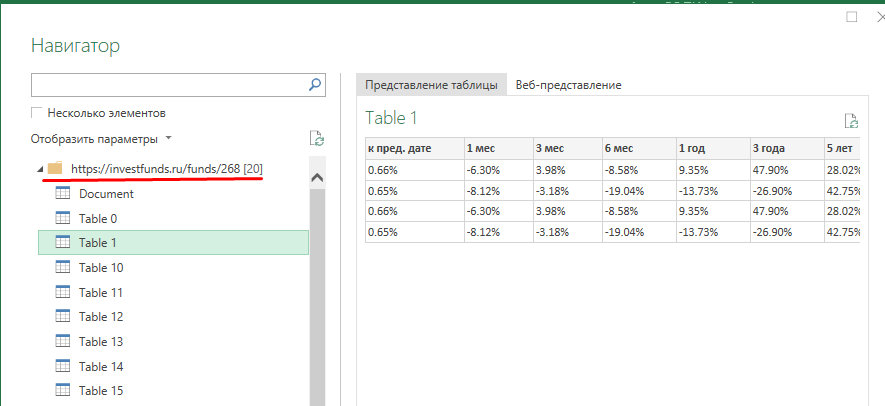The height and width of the screenshot is (406, 885).
Task: Click the "3 года" column header
Action: (768, 148)
